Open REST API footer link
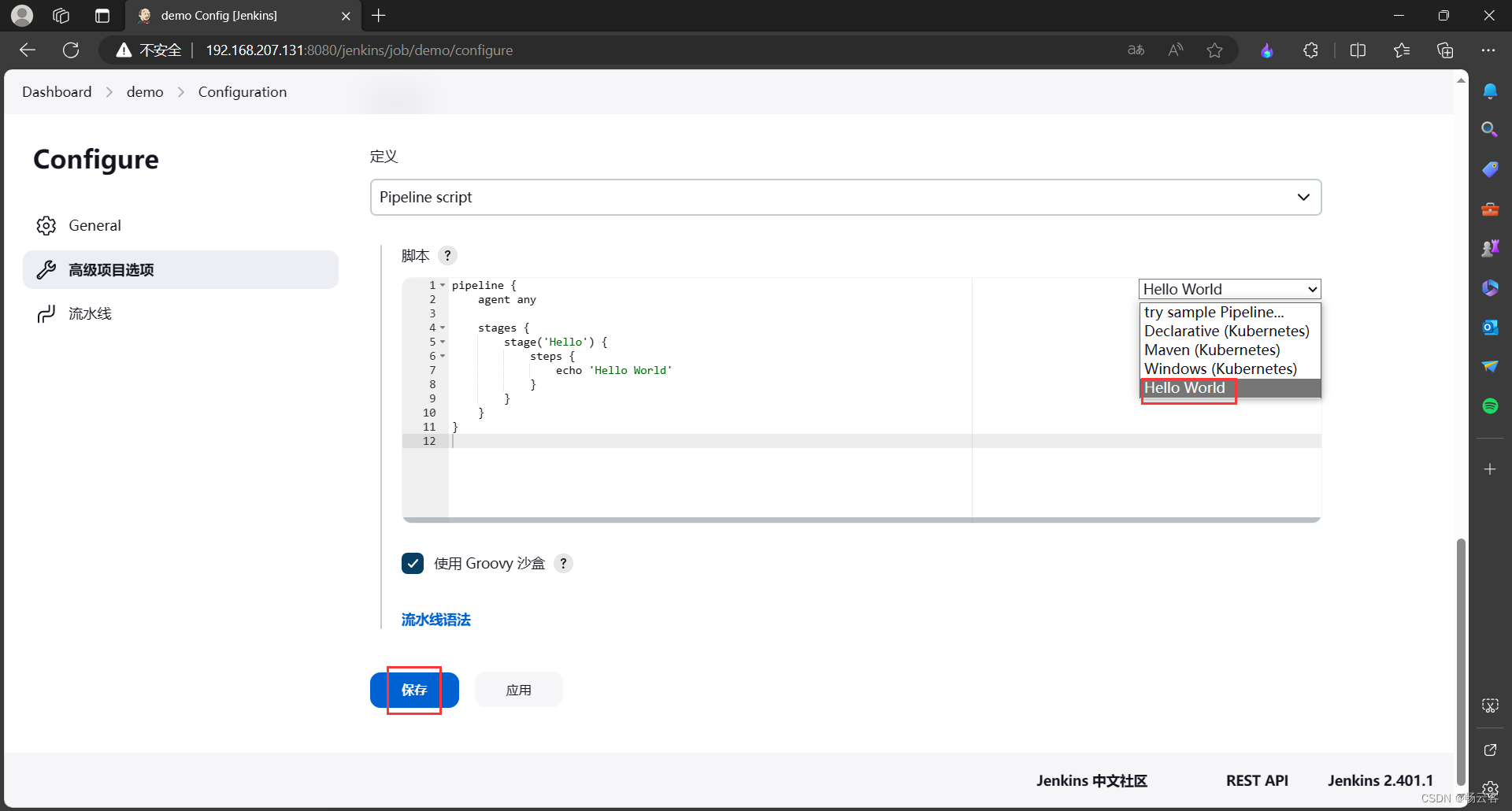The width and height of the screenshot is (1512, 811). pos(1257,780)
